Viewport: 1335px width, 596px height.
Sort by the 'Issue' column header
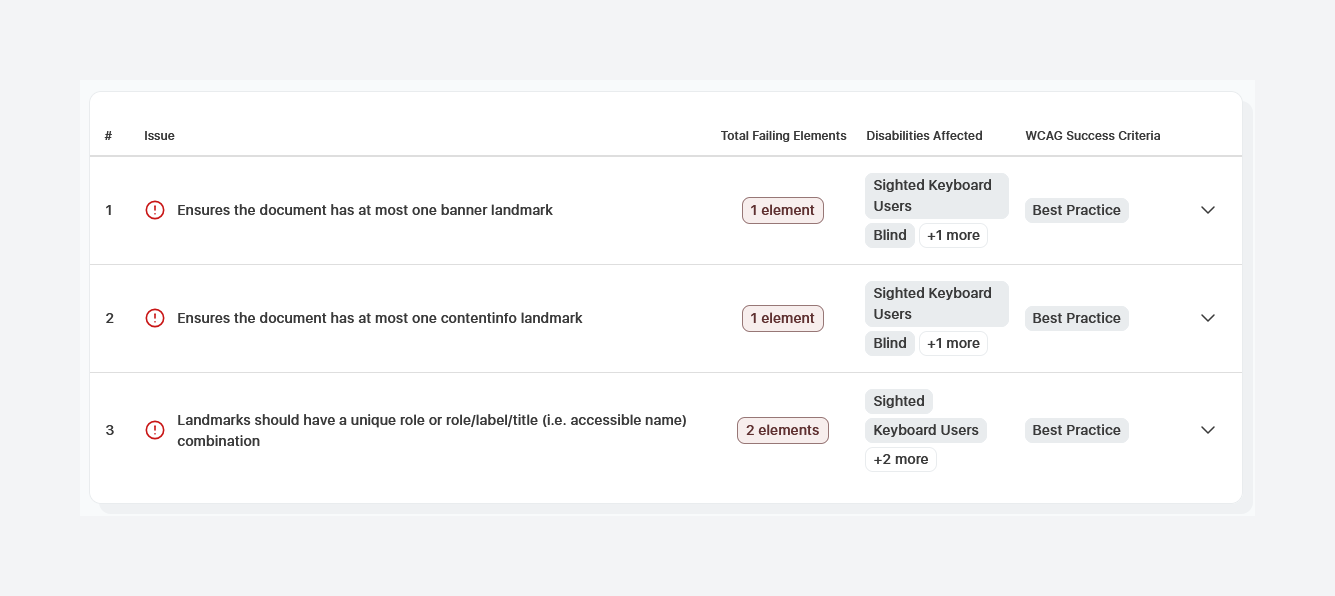point(159,135)
